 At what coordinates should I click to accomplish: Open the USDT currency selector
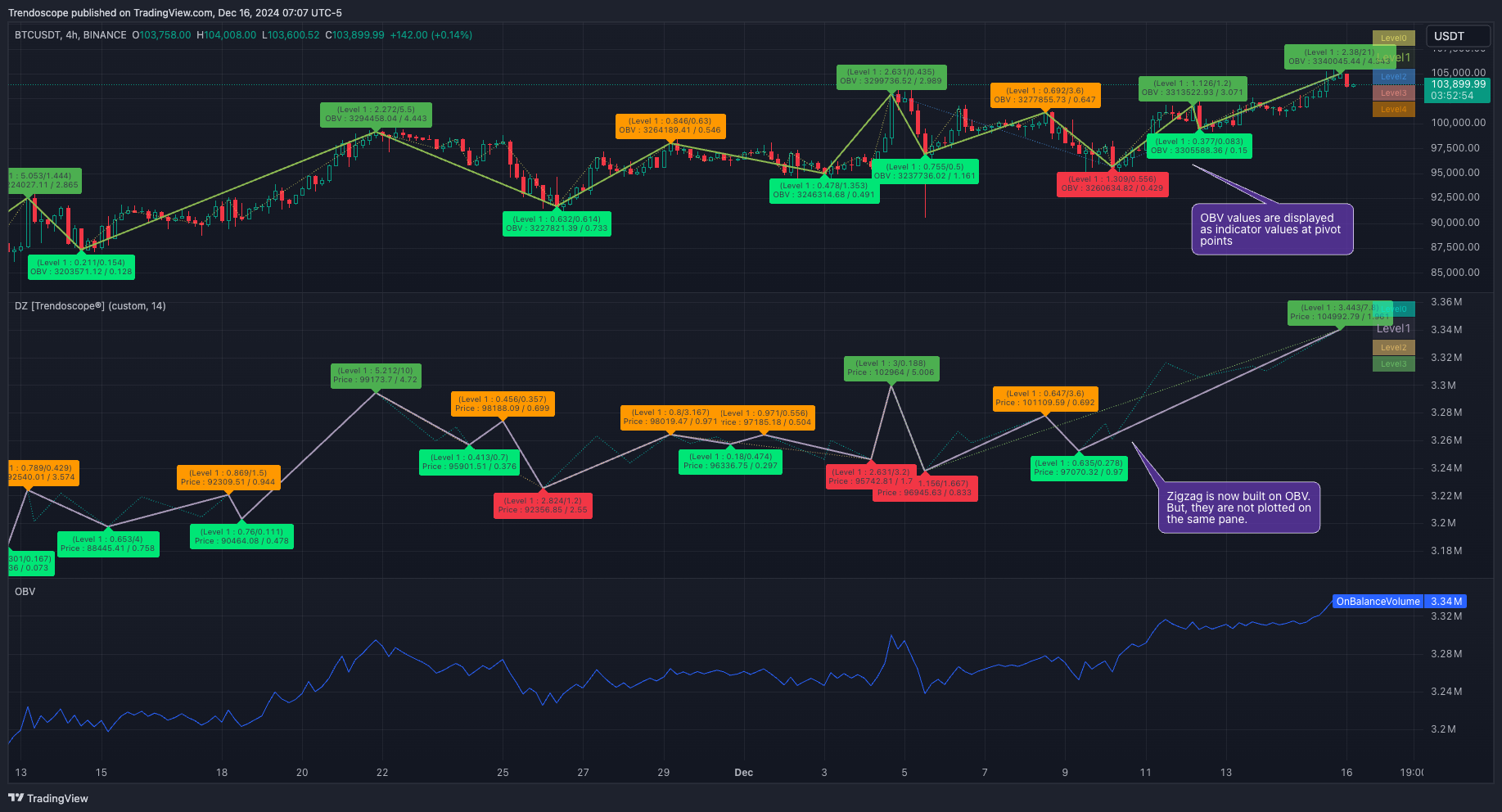1458,36
